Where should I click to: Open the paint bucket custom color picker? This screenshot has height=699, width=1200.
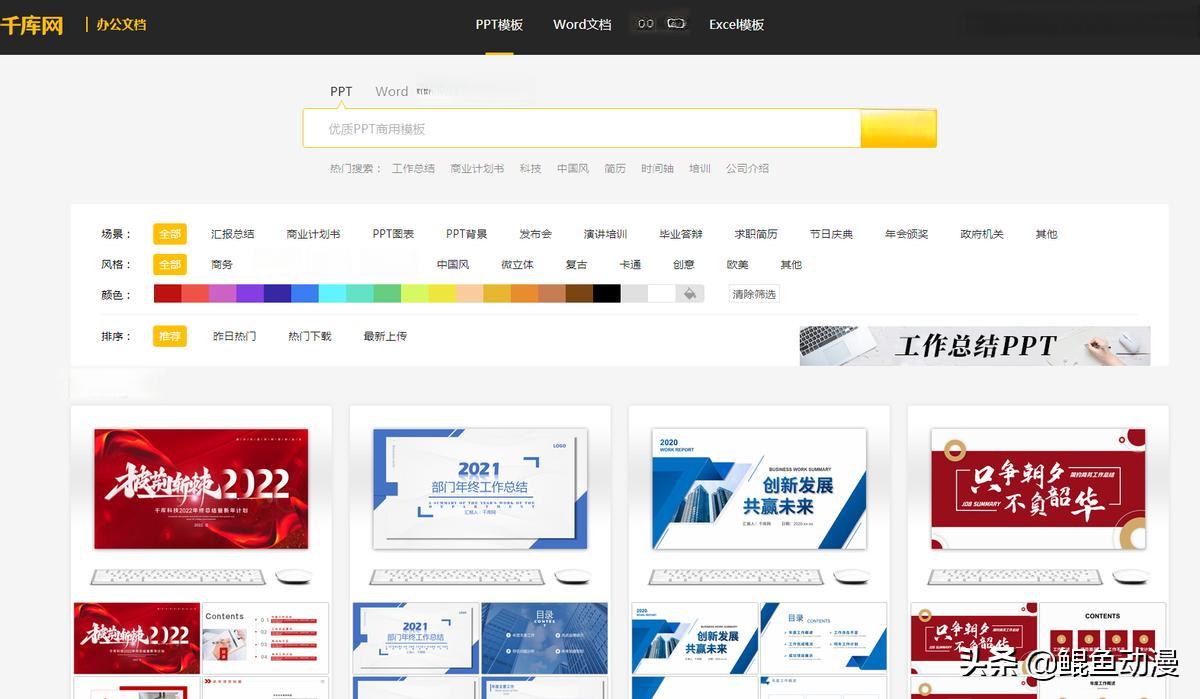pos(689,294)
